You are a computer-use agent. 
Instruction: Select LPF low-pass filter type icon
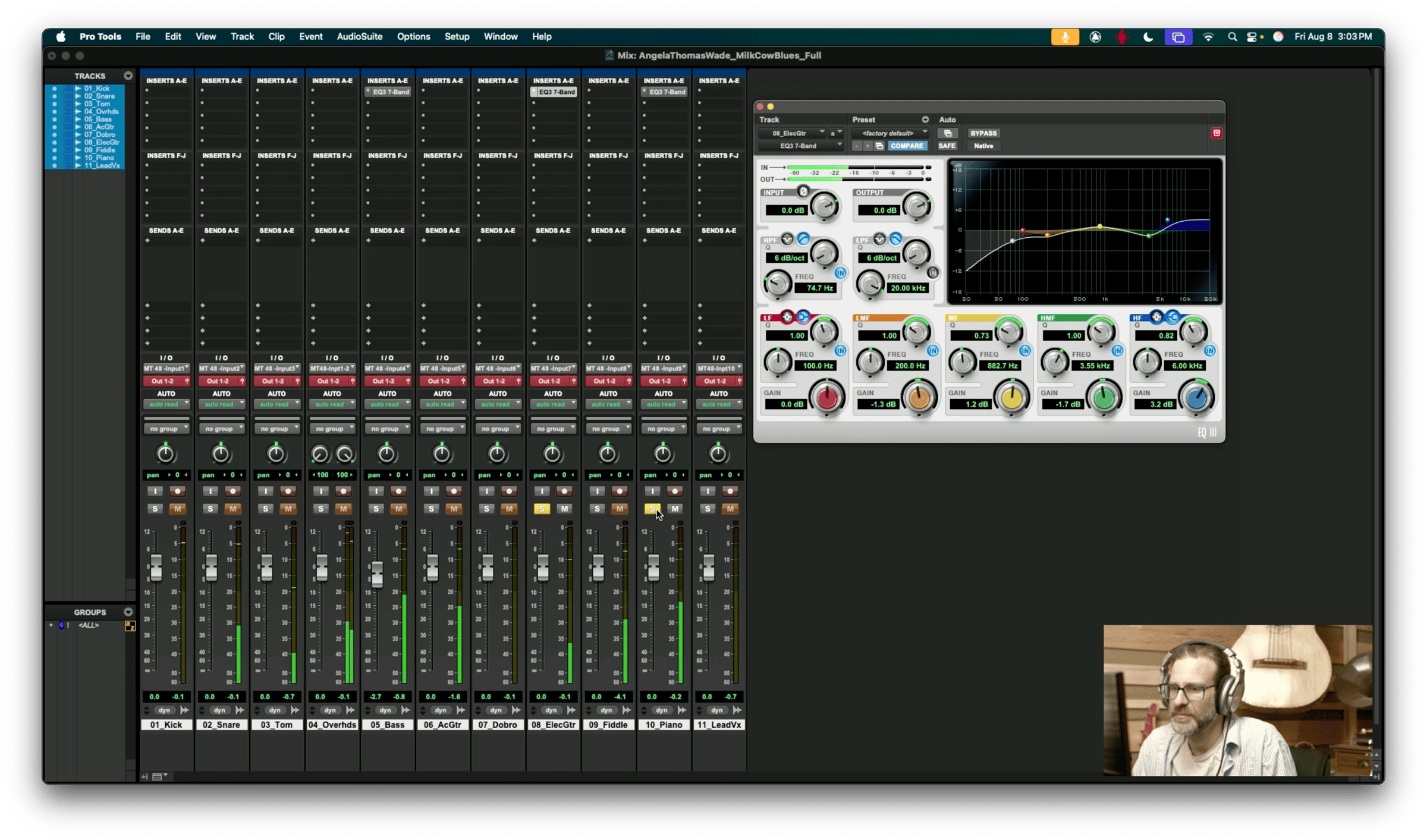pos(895,239)
